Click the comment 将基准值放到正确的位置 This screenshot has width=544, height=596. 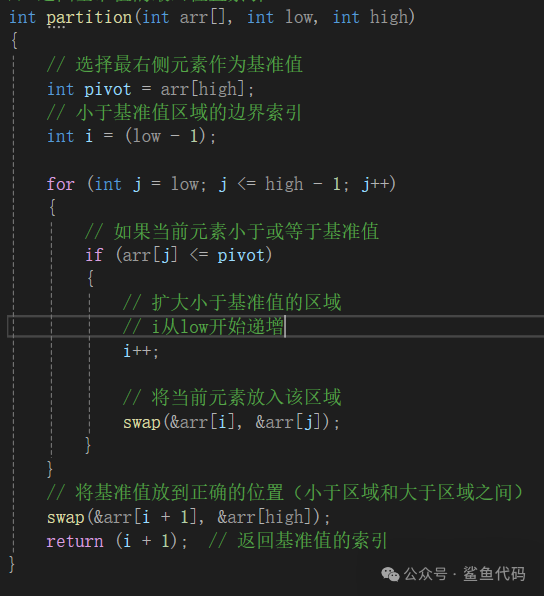pos(285,493)
